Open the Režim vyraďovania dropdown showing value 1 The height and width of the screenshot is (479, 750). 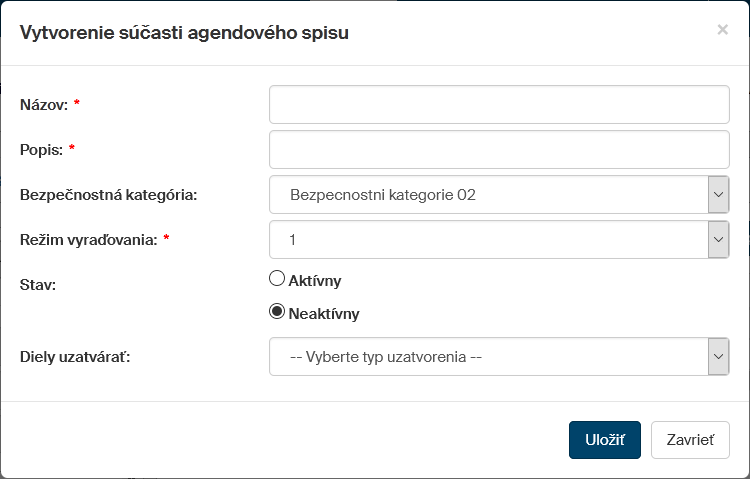coord(488,240)
